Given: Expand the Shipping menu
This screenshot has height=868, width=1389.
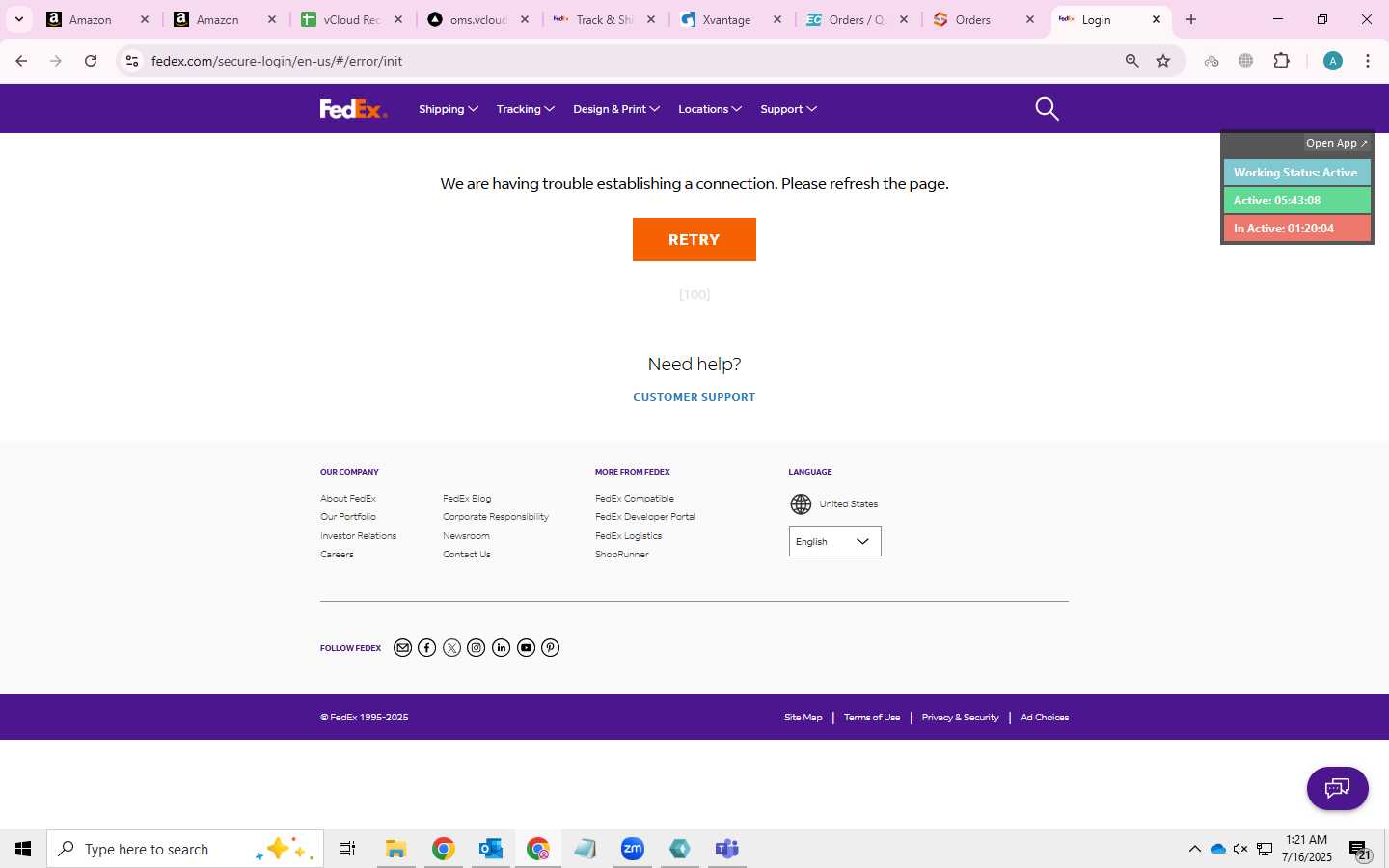Looking at the screenshot, I should 449,109.
